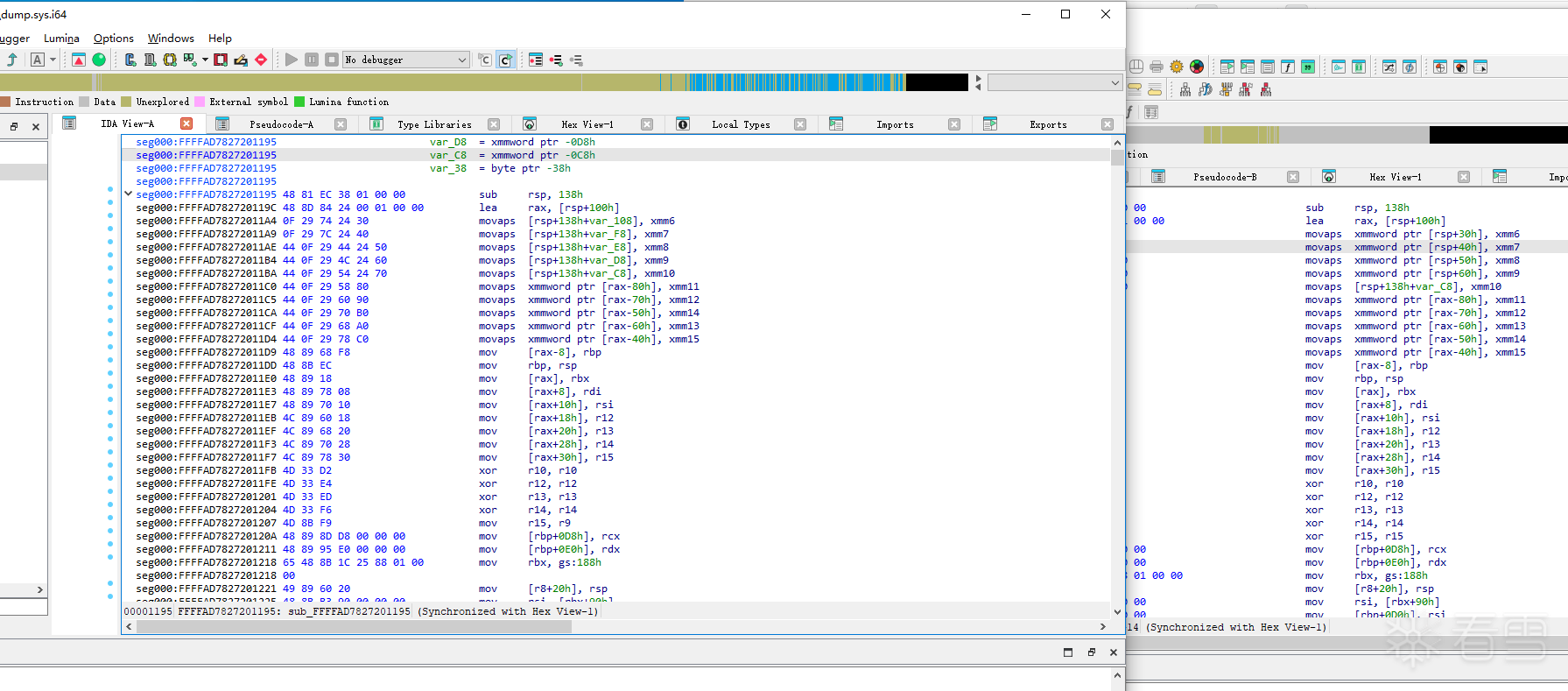
Task: Click the orange gear icon in right window
Action: 1177,67
